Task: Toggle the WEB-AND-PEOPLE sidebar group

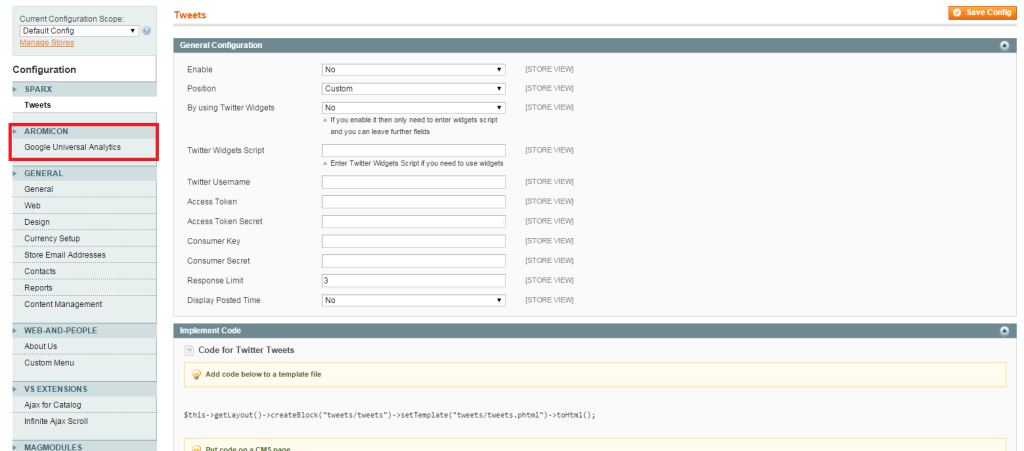Action: (84, 331)
